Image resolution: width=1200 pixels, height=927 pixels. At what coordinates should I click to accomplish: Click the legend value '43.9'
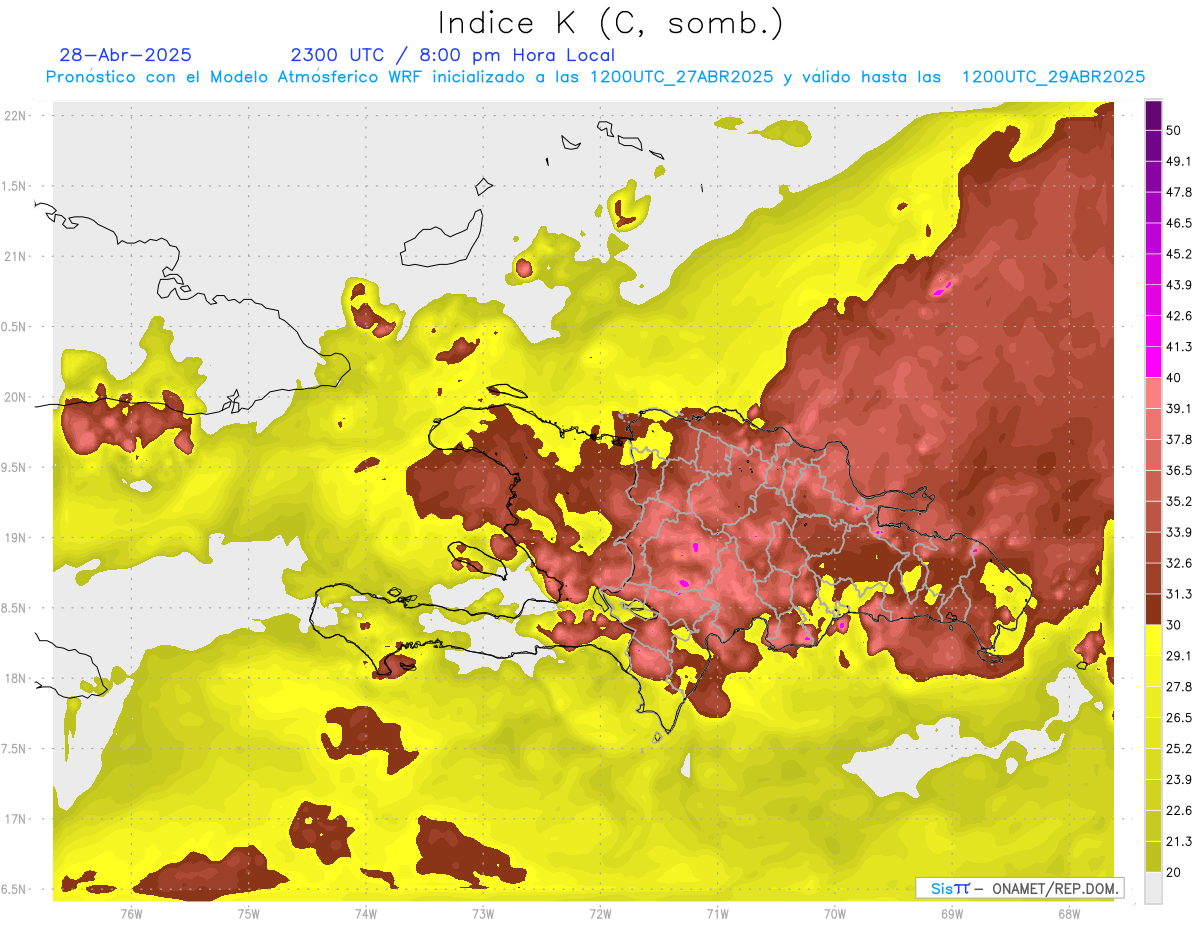pyautogui.click(x=1179, y=285)
